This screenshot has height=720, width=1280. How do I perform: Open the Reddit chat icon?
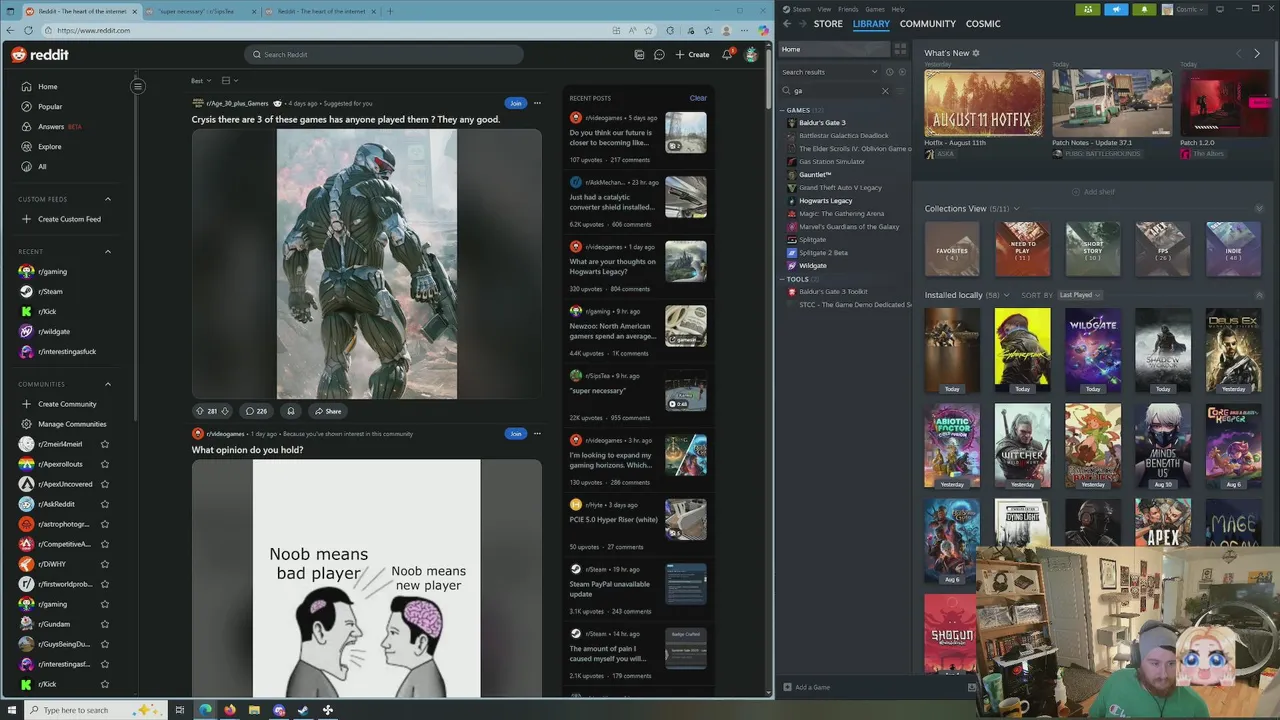pos(659,54)
